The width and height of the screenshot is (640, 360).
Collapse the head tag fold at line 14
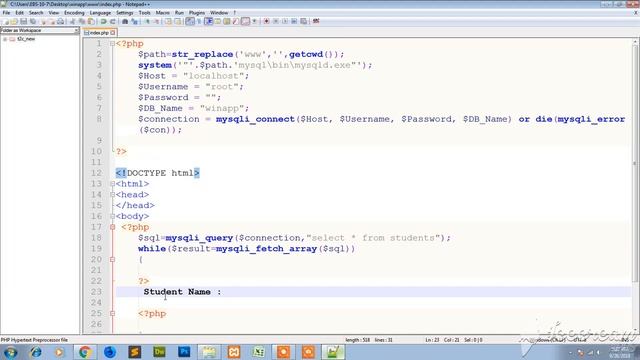(x=112, y=195)
